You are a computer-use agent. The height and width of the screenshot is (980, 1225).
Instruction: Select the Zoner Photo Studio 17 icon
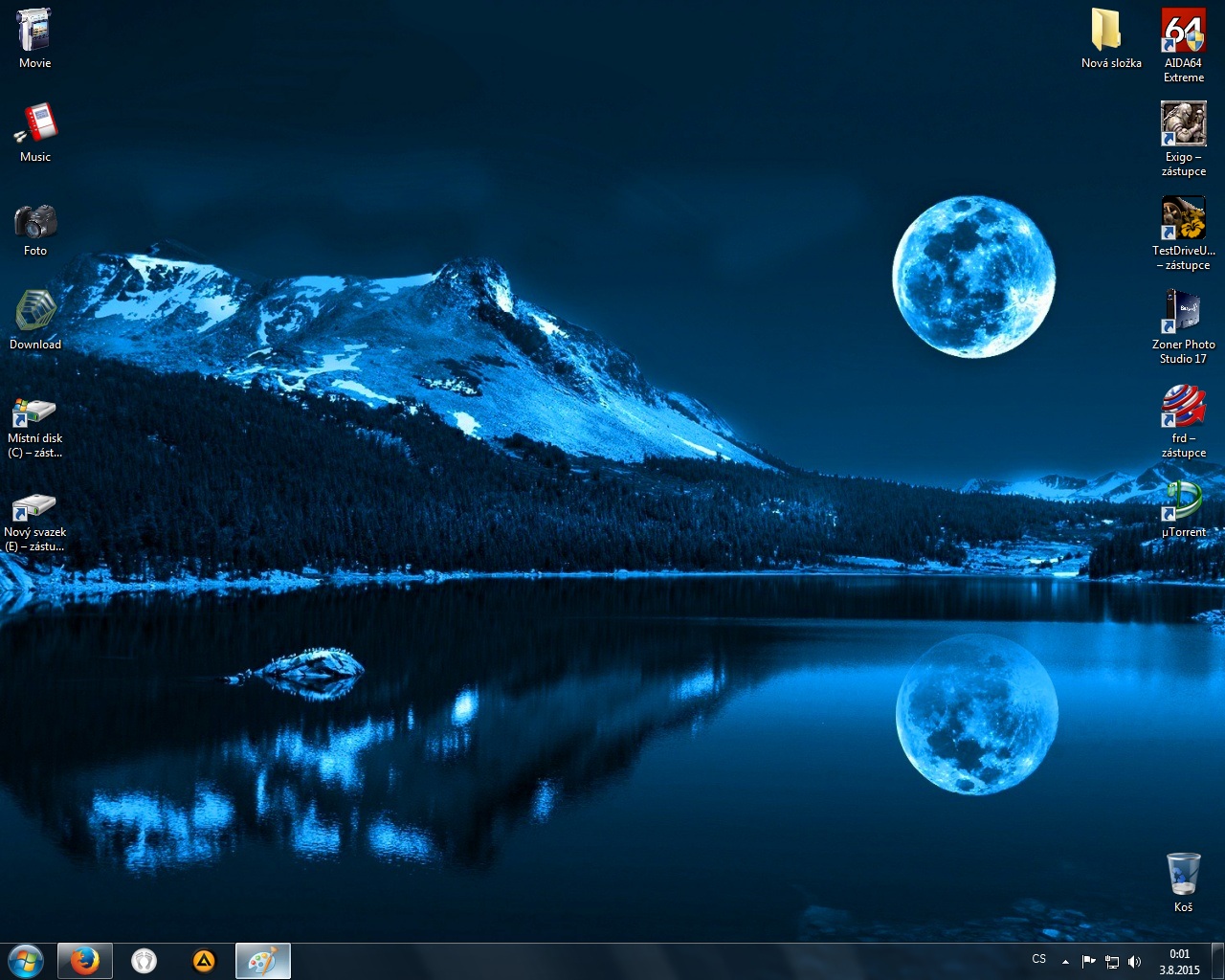(1184, 326)
